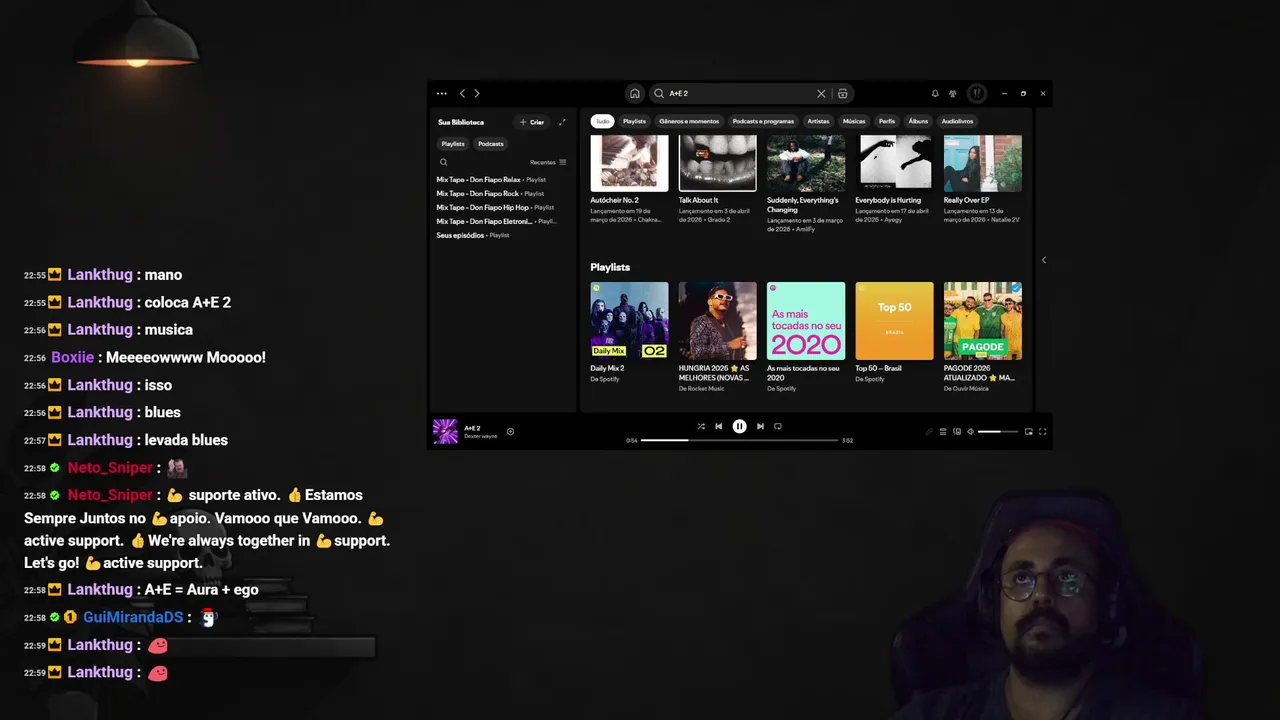Open Suddenly, Everything's Changing album cover
This screenshot has width=1280, height=720.
pyautogui.click(x=806, y=163)
